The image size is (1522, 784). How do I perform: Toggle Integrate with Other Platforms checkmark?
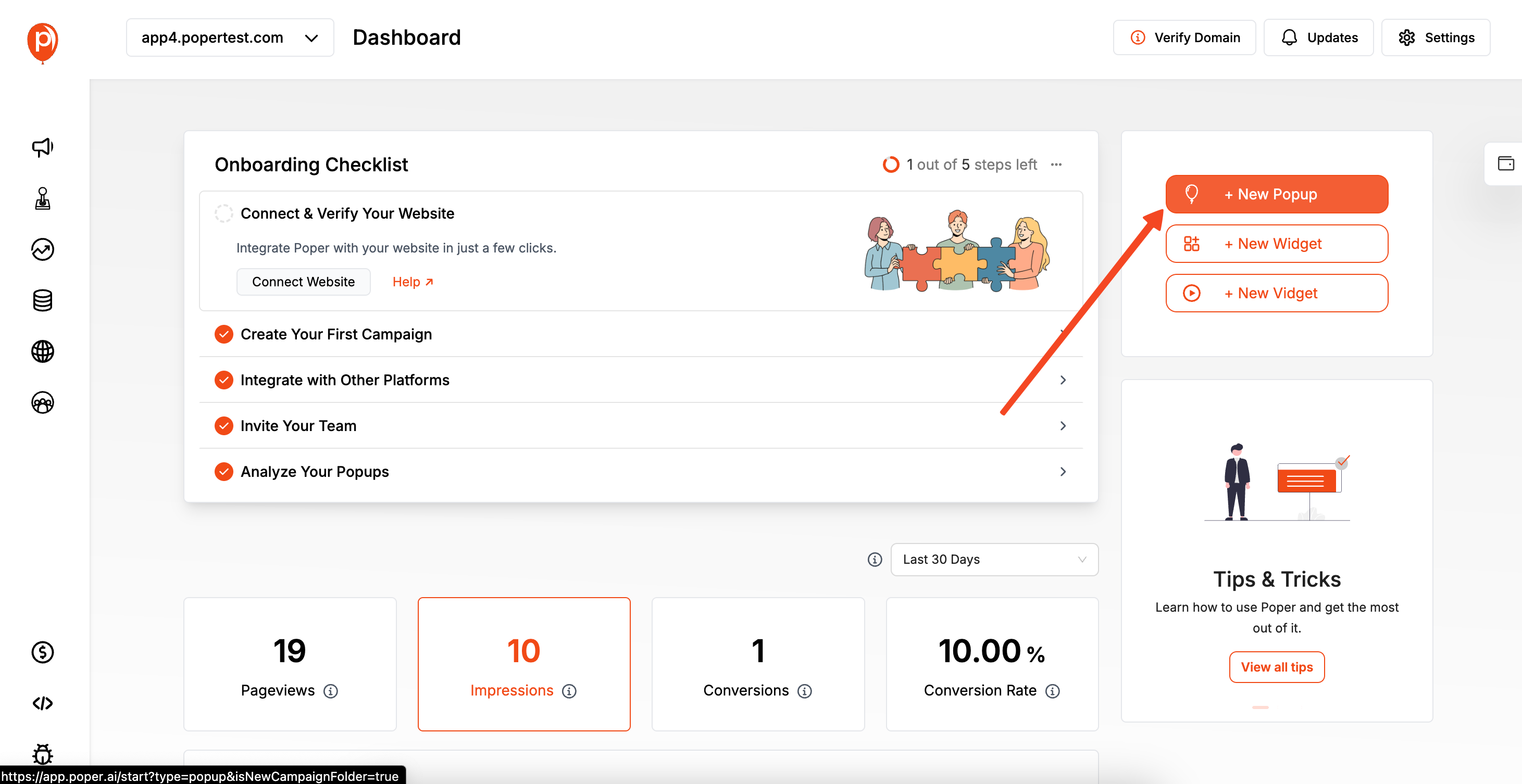click(x=223, y=380)
